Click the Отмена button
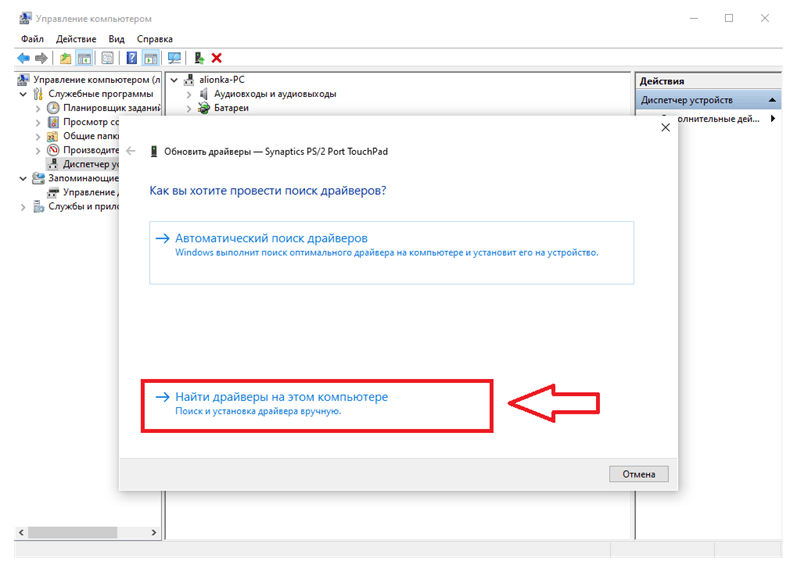Image resolution: width=810 pixels, height=568 pixels. pos(638,474)
